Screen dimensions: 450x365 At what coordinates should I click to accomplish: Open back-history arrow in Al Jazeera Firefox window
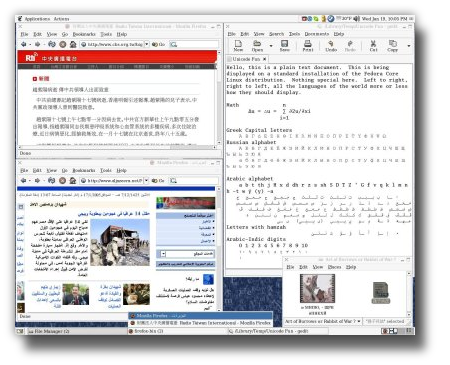[x=30, y=181]
